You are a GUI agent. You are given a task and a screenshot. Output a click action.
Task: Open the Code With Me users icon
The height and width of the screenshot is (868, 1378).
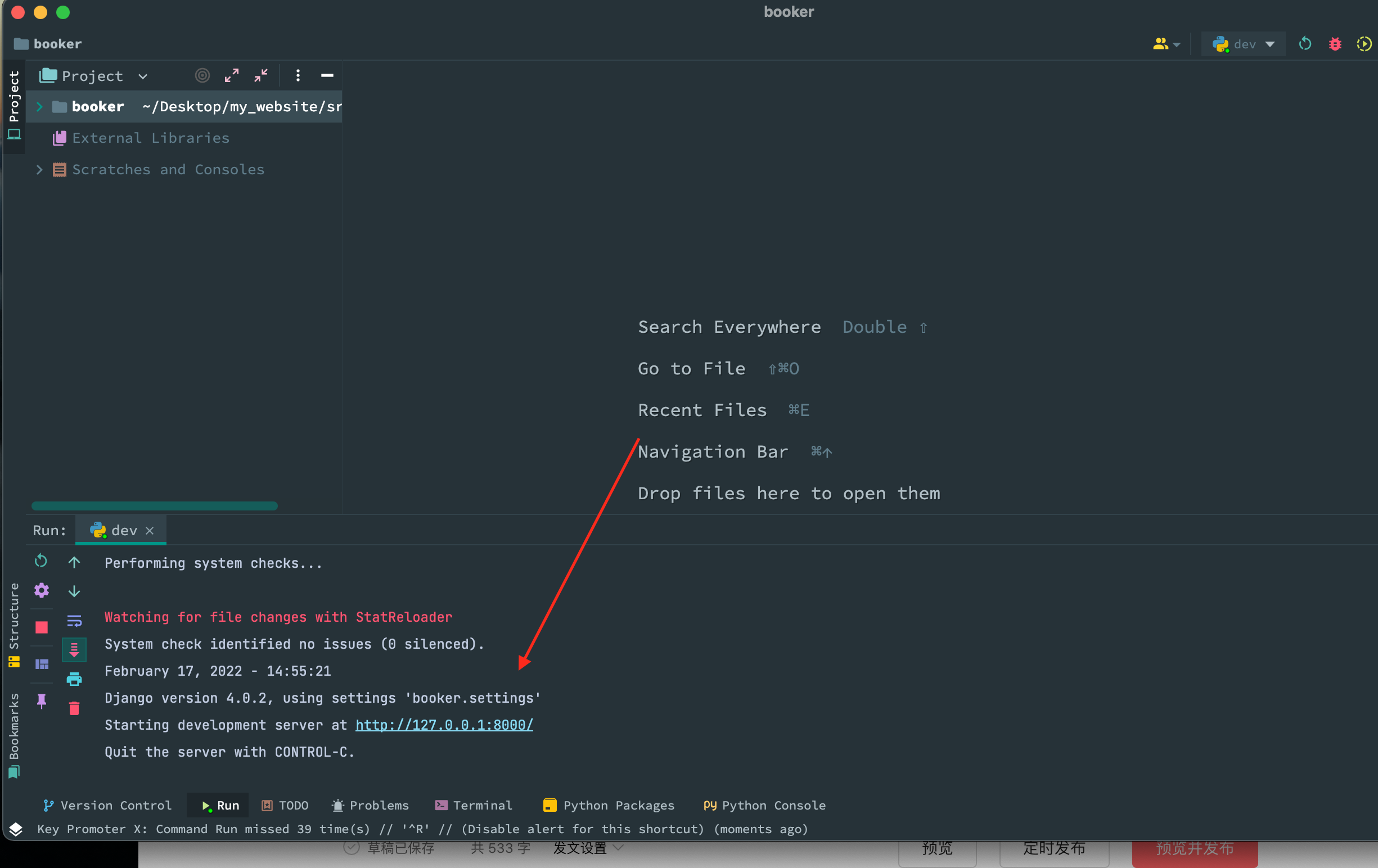(1167, 44)
